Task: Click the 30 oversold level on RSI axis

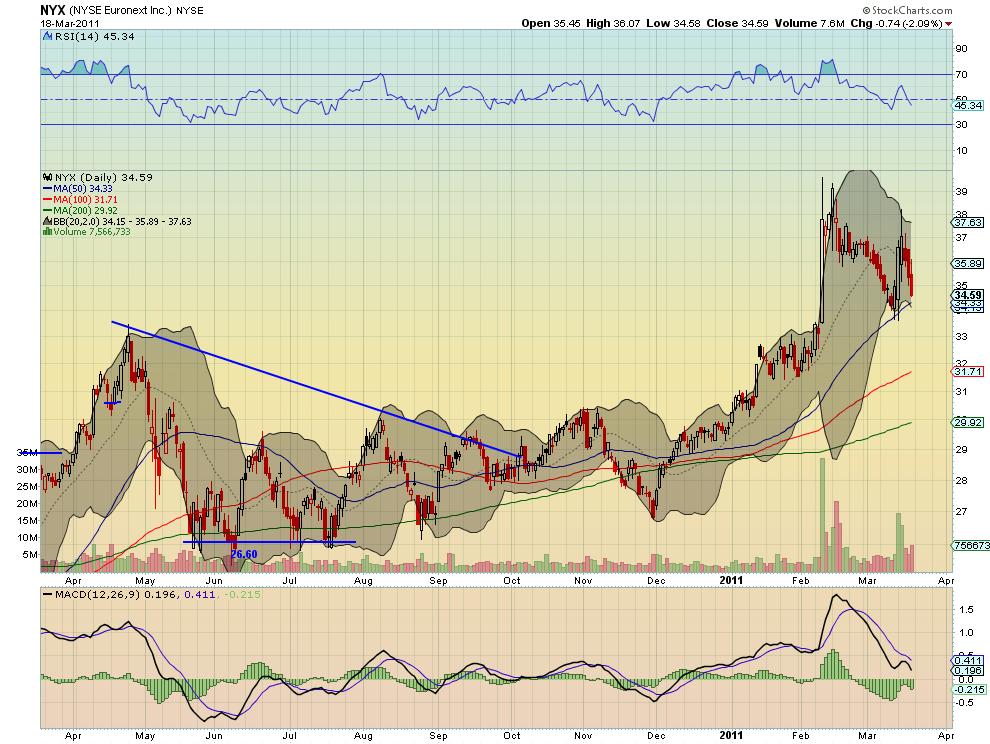Action: click(961, 124)
